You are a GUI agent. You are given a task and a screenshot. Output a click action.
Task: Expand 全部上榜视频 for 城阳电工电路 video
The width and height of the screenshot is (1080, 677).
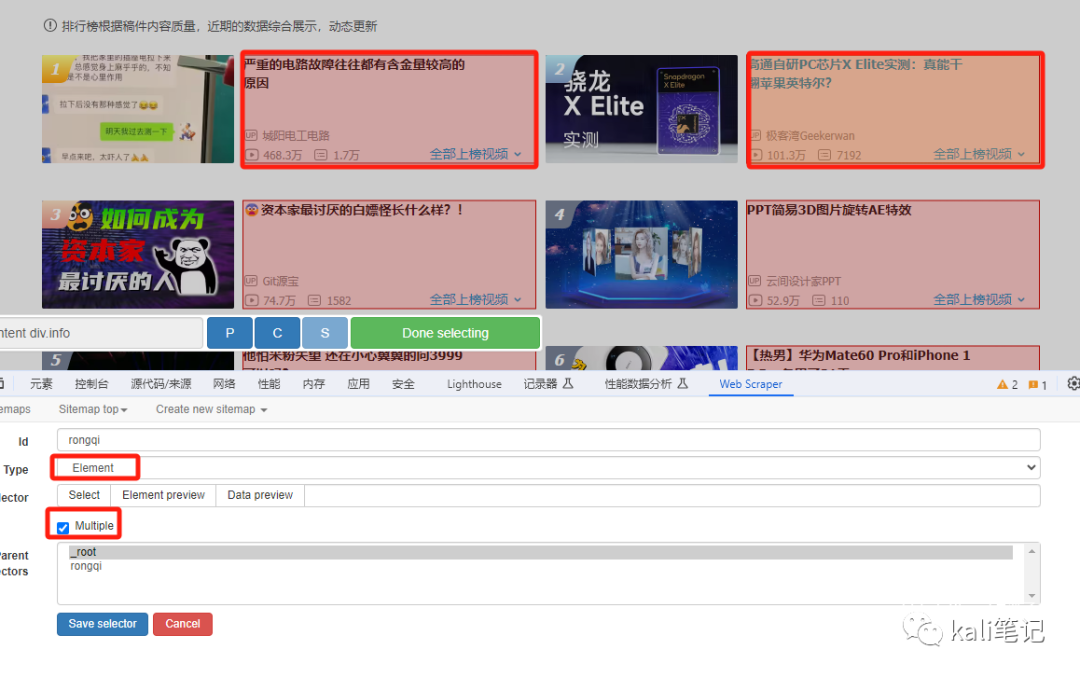pyautogui.click(x=475, y=154)
